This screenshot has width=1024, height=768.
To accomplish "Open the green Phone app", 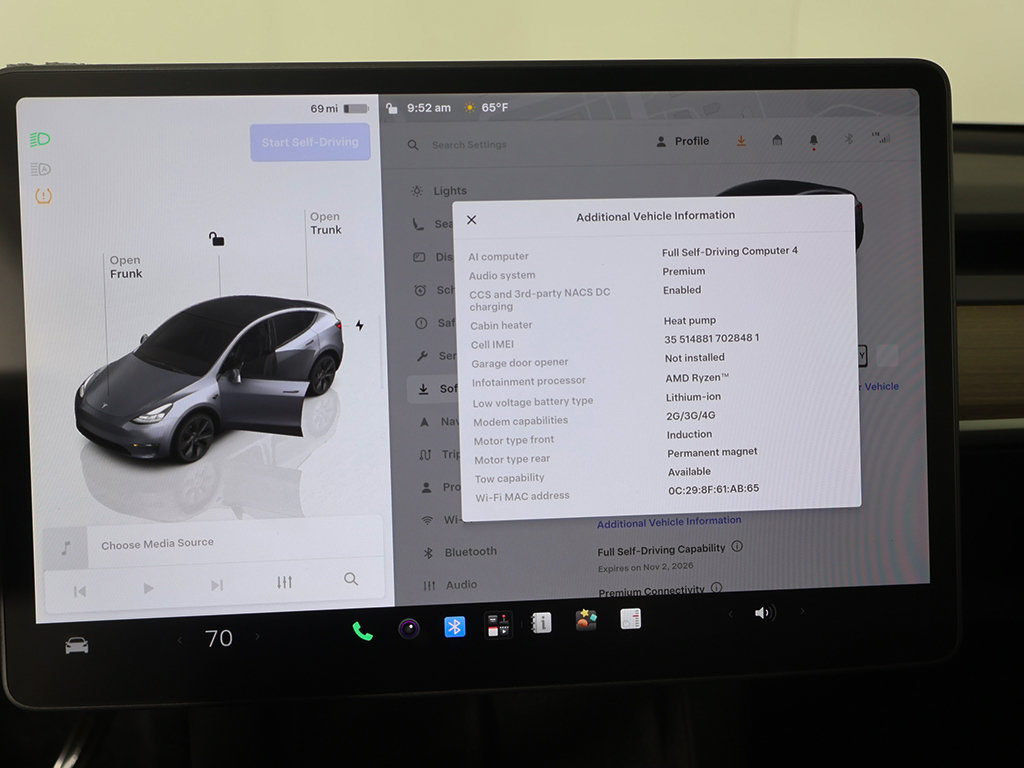I will click(x=362, y=631).
